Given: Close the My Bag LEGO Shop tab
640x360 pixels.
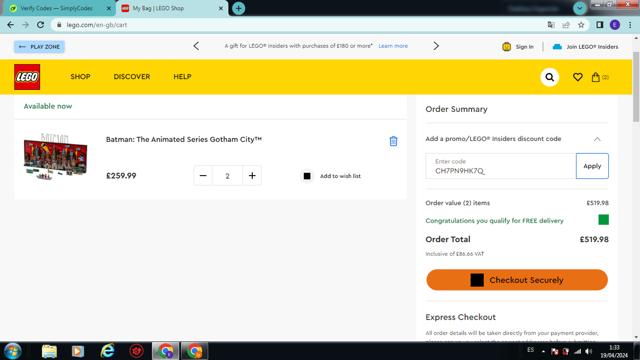Looking at the screenshot, I should click(221, 8).
